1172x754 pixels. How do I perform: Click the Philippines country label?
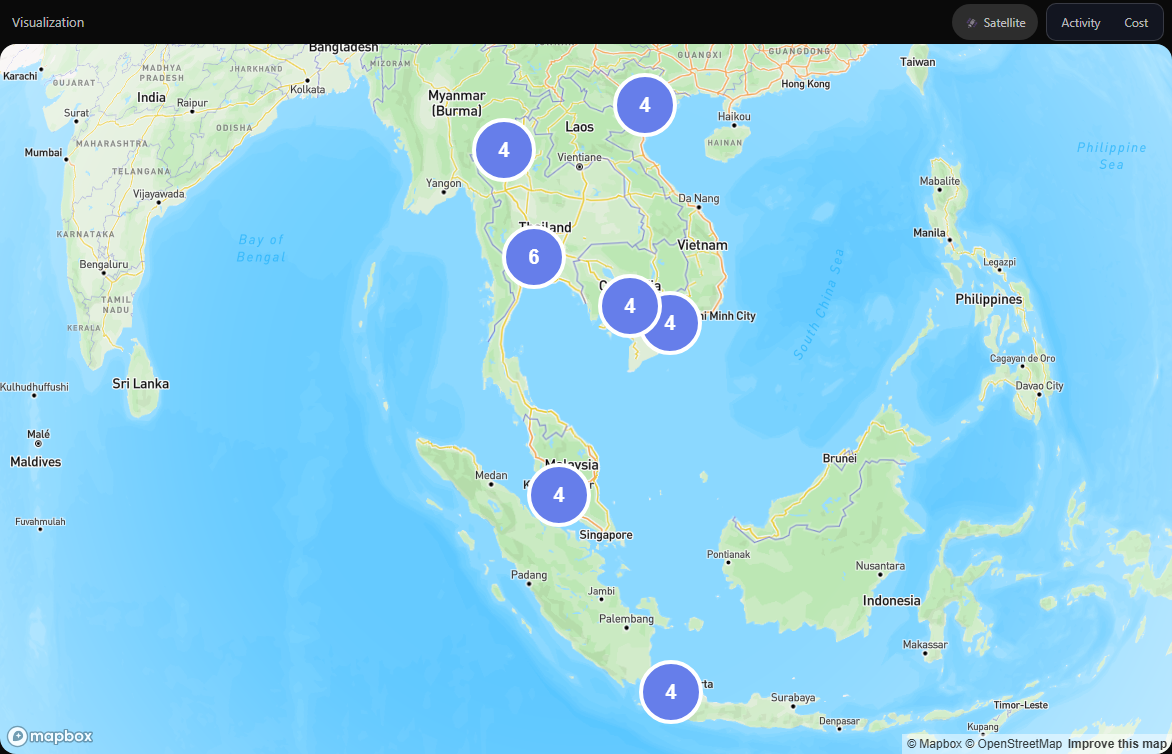pos(988,300)
